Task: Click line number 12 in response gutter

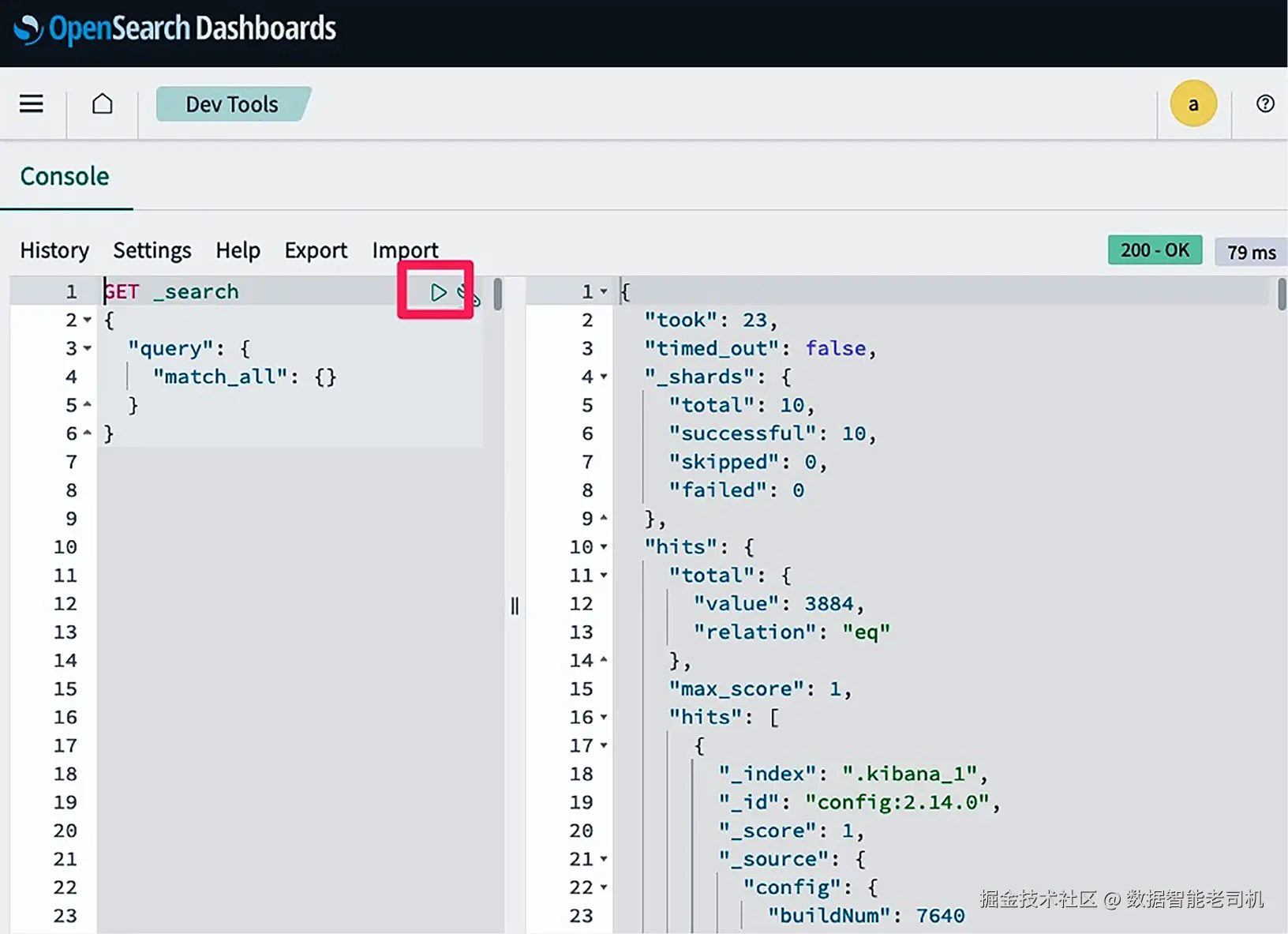Action: point(582,604)
